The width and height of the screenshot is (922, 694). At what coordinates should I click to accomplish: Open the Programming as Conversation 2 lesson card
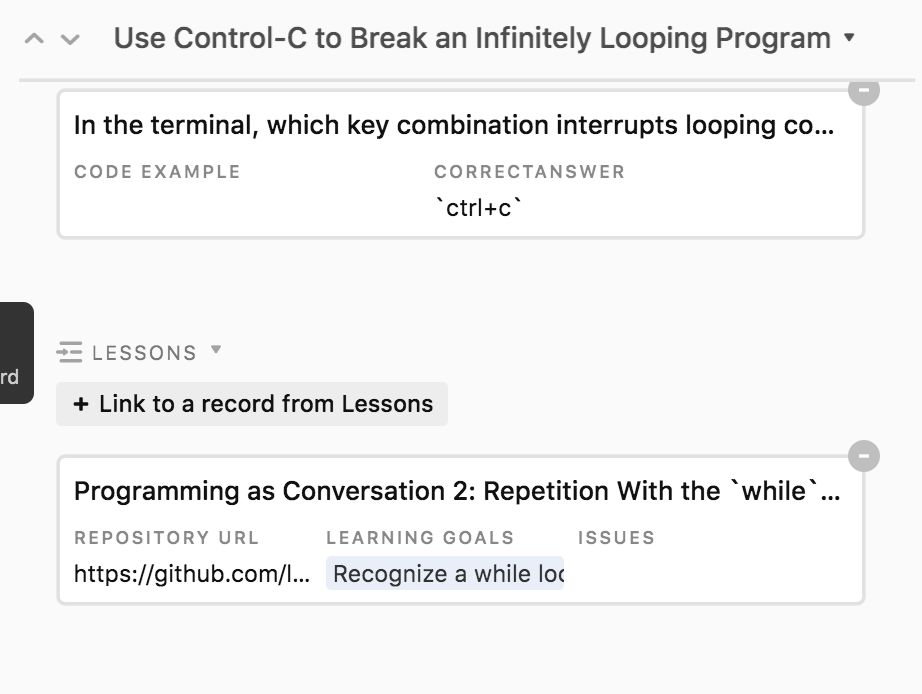[456, 491]
